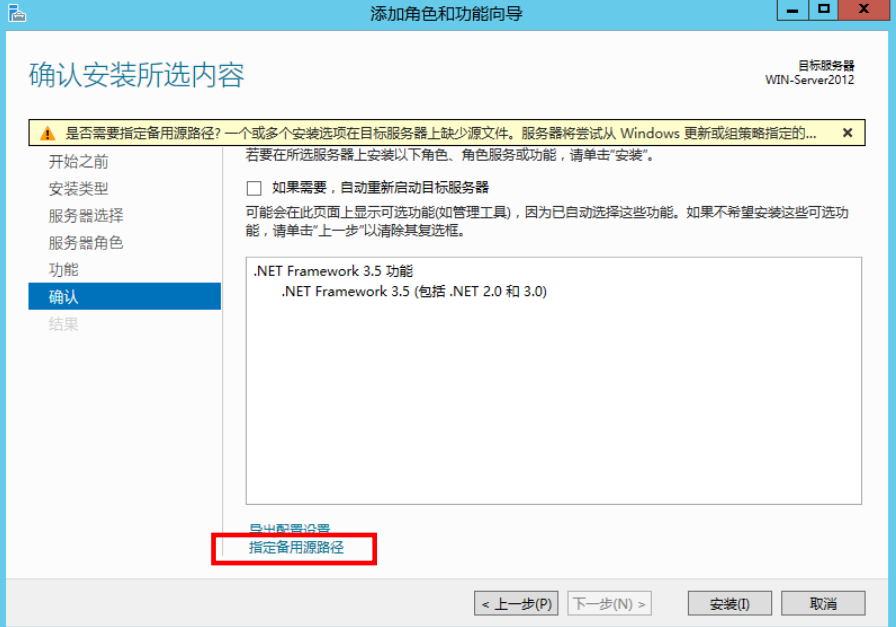The image size is (896, 627).
Task: Dismiss the yellow warning banner
Action: [x=847, y=132]
